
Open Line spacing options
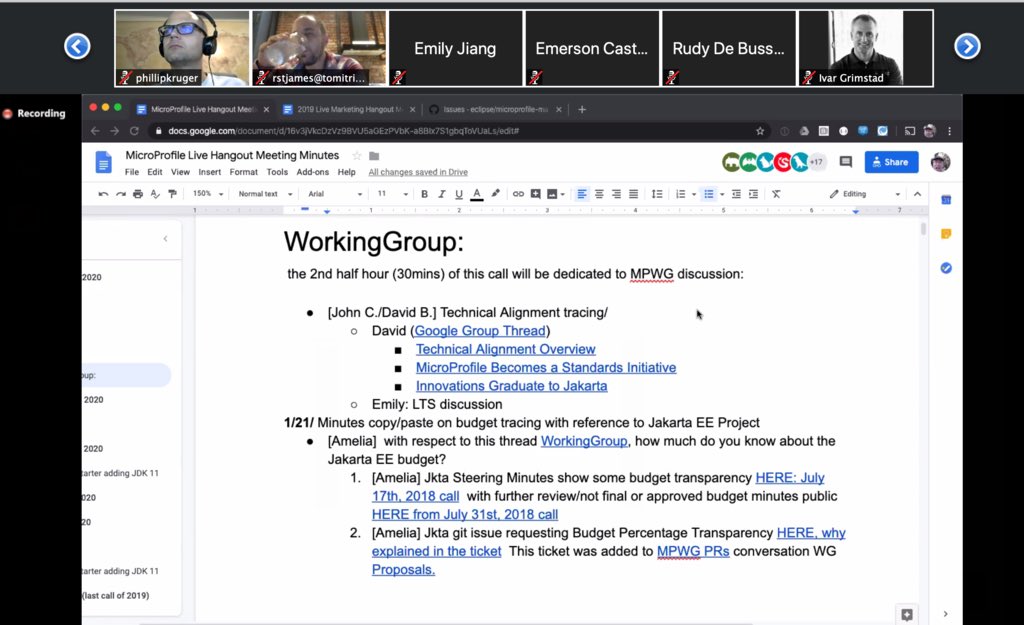click(x=657, y=194)
